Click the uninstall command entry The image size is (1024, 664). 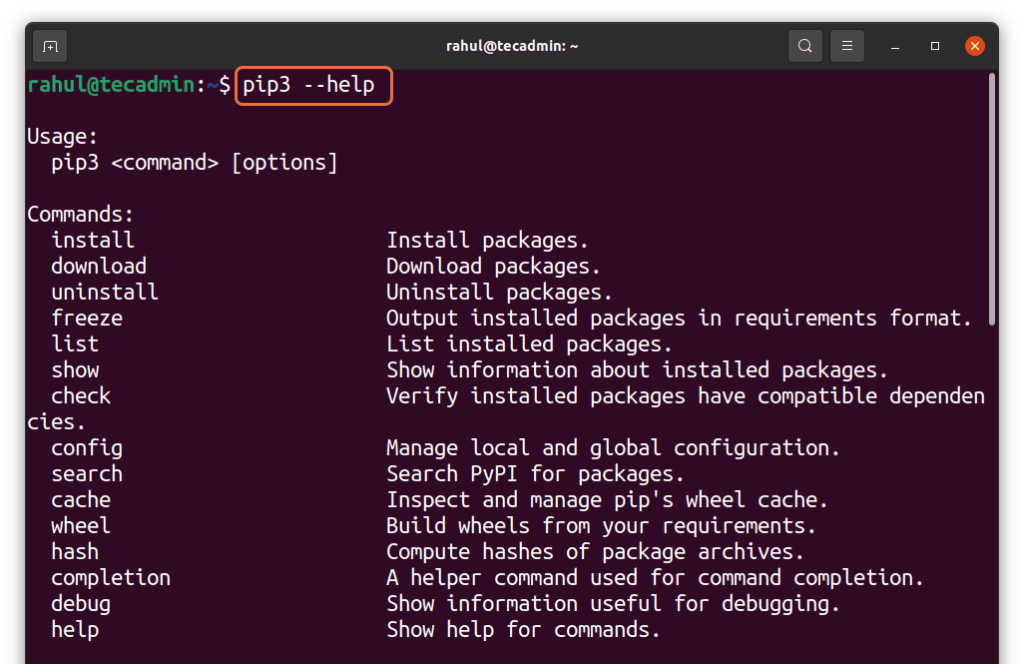point(104,292)
